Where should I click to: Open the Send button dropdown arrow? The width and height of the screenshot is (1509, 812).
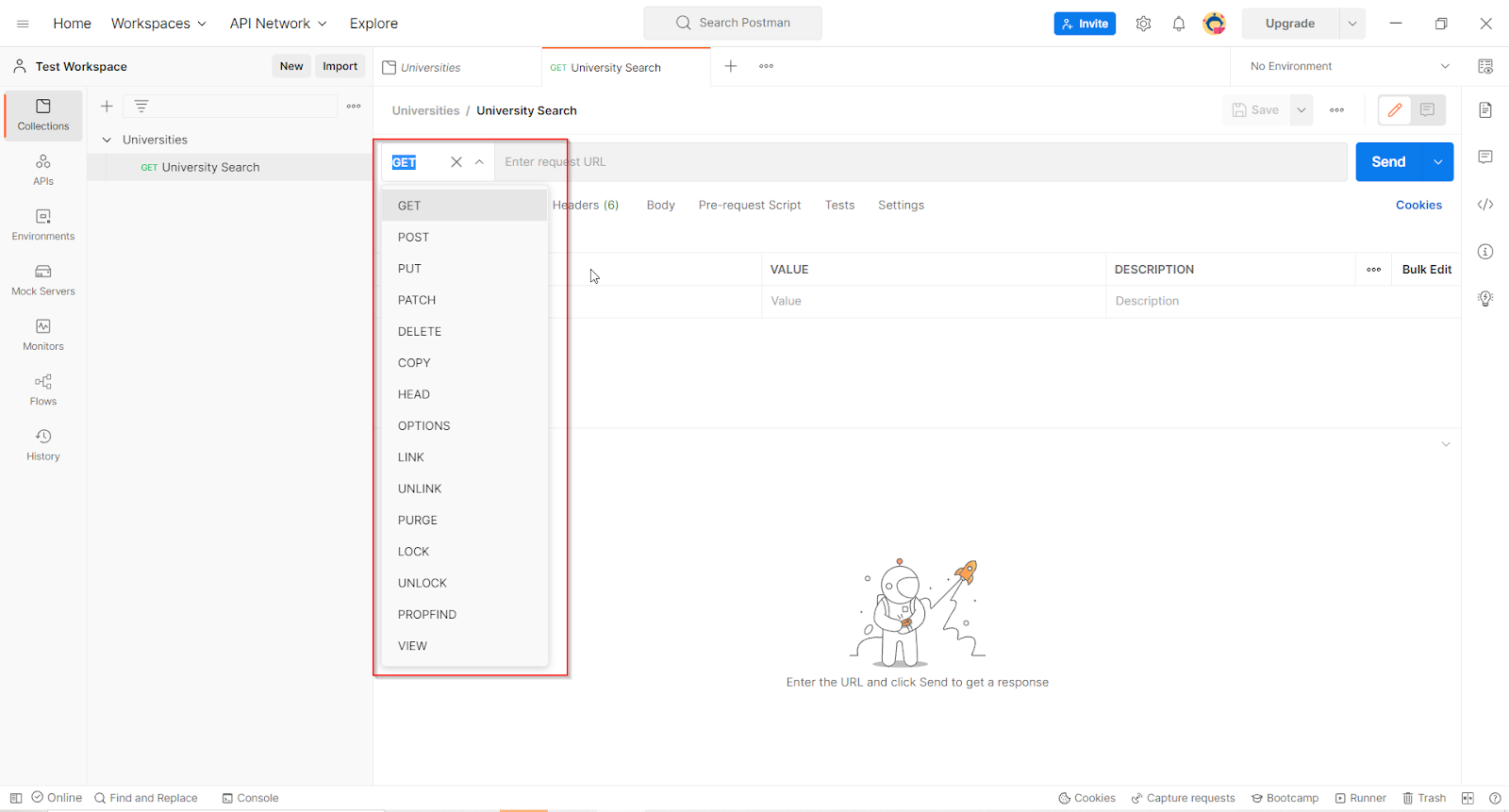[x=1437, y=162]
